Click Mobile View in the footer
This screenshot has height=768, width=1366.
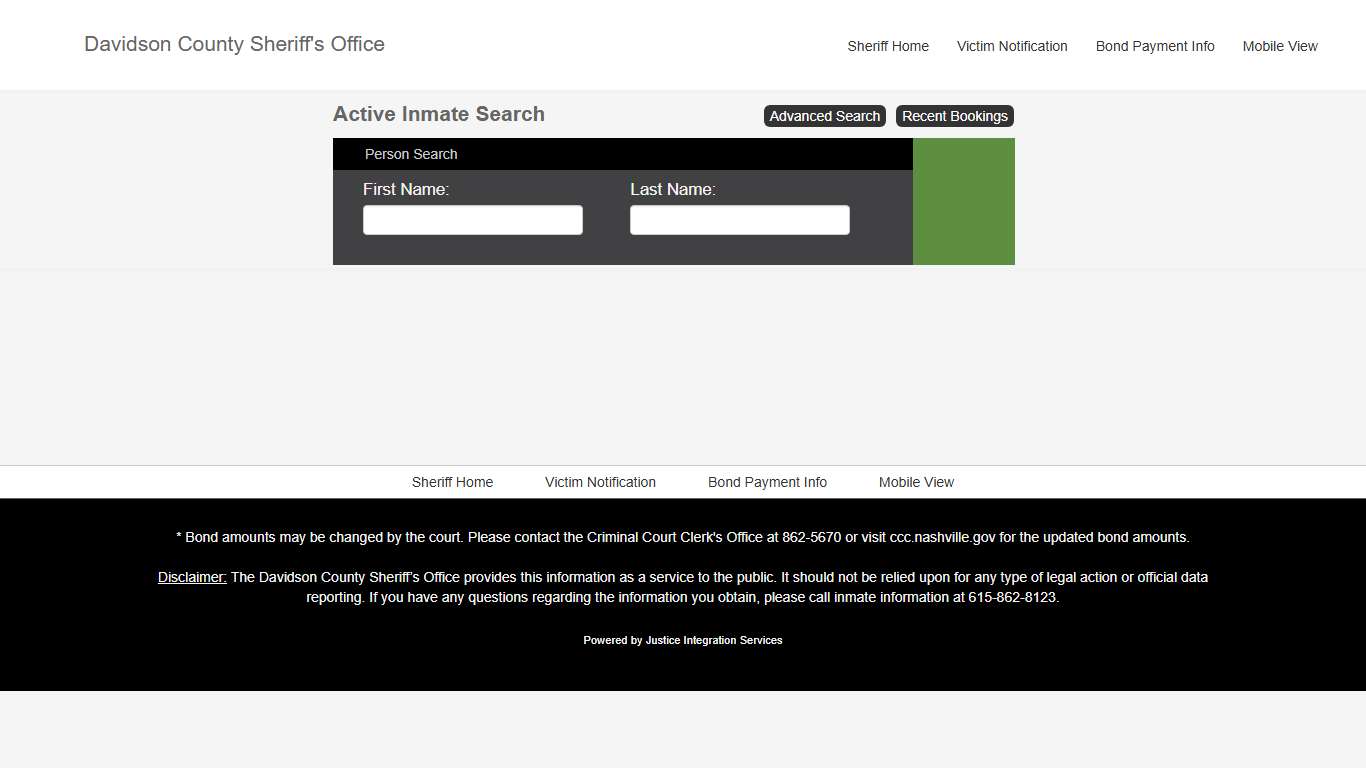click(916, 482)
